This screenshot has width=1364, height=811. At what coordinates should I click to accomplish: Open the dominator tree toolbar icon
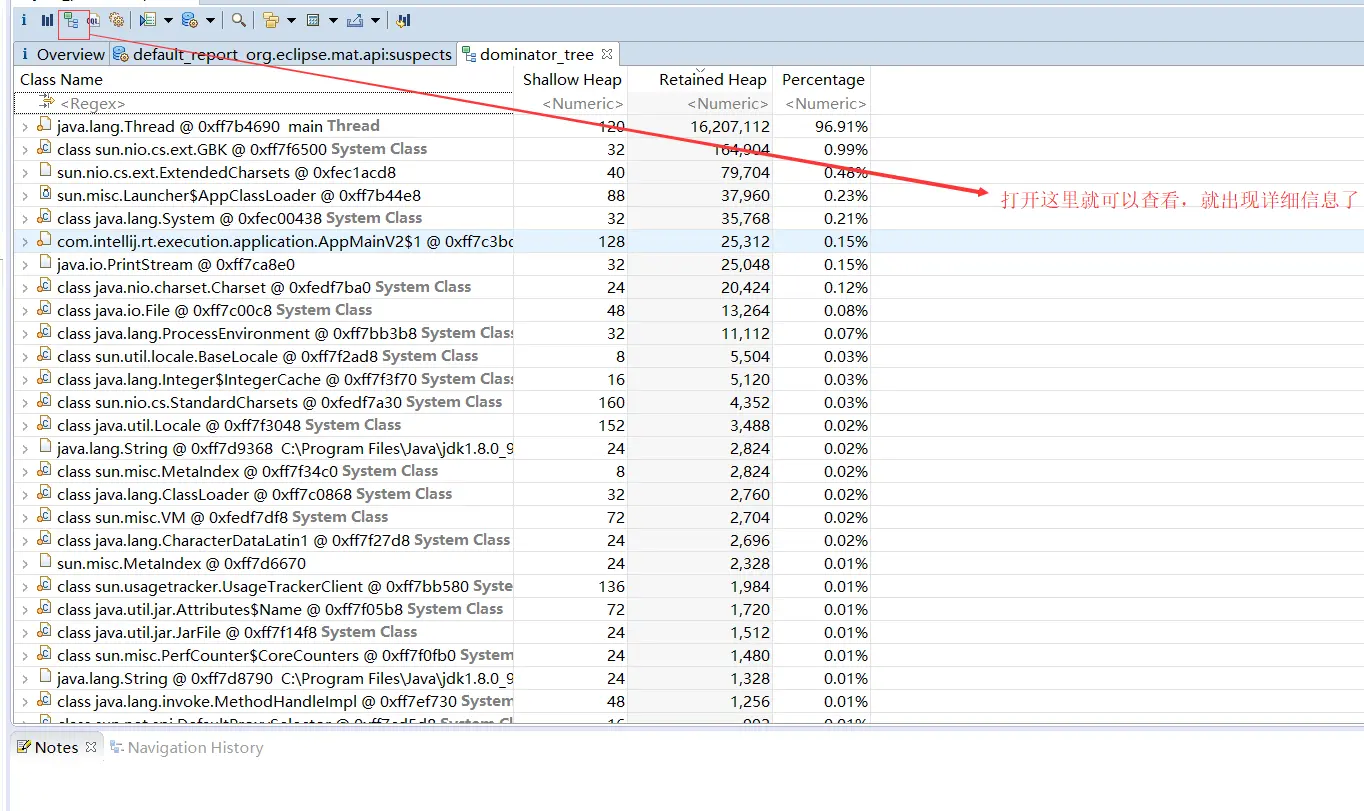[70, 20]
